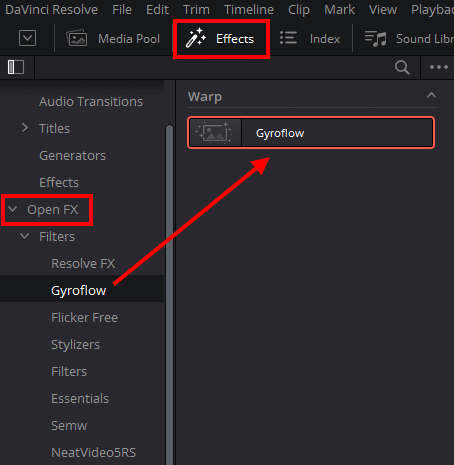The height and width of the screenshot is (465, 454).
Task: Show the Media Pool panel
Action: (129, 39)
